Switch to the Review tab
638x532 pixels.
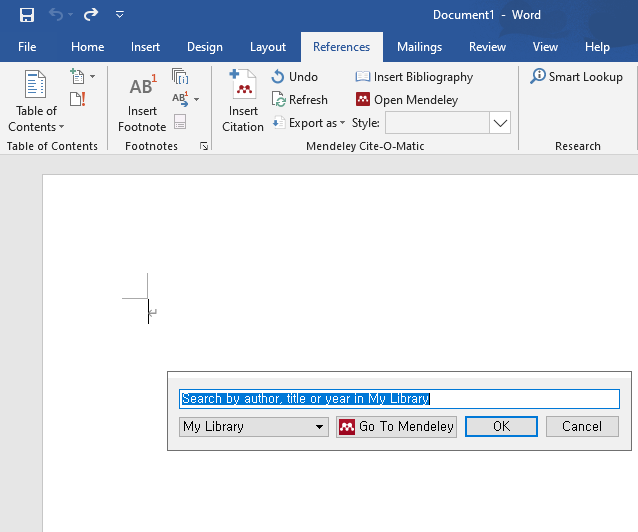coord(487,47)
